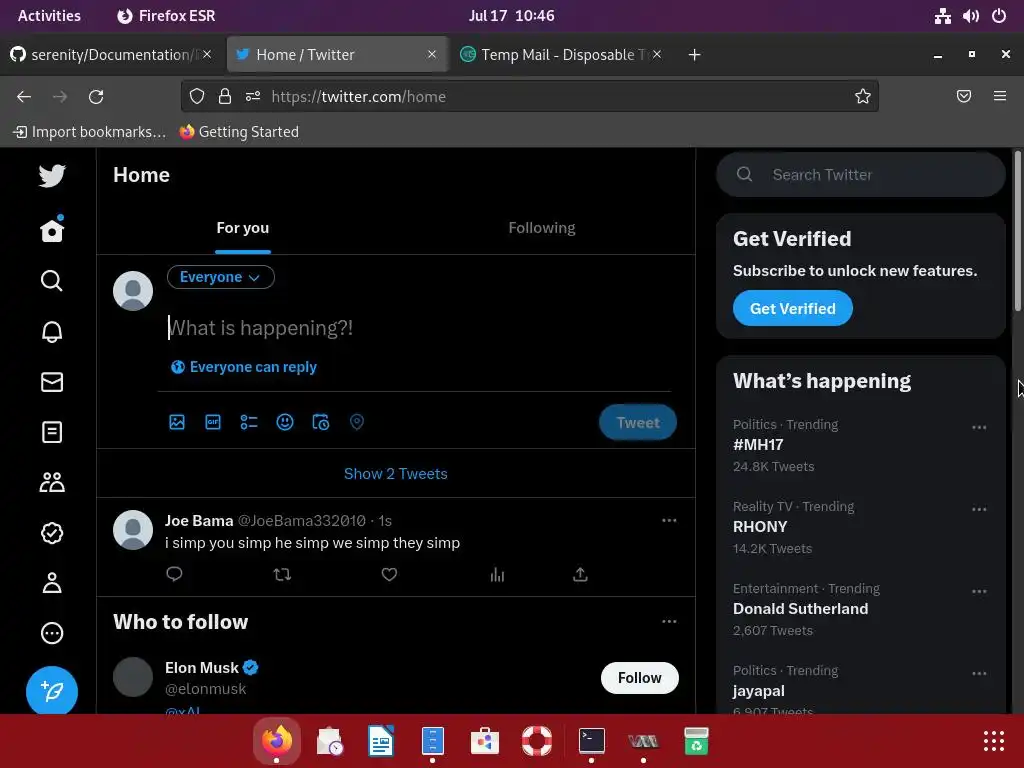
Task: Click the blue compose Tweet feather button
Action: (x=52, y=690)
